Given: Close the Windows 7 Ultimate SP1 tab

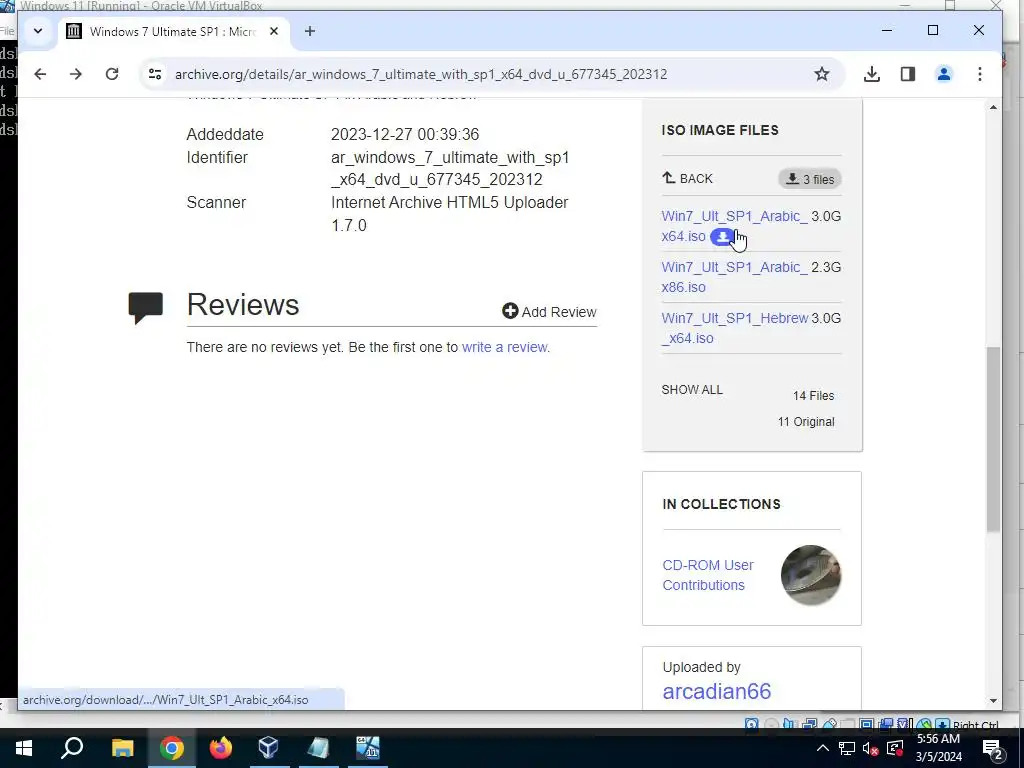Looking at the screenshot, I should 274,31.
